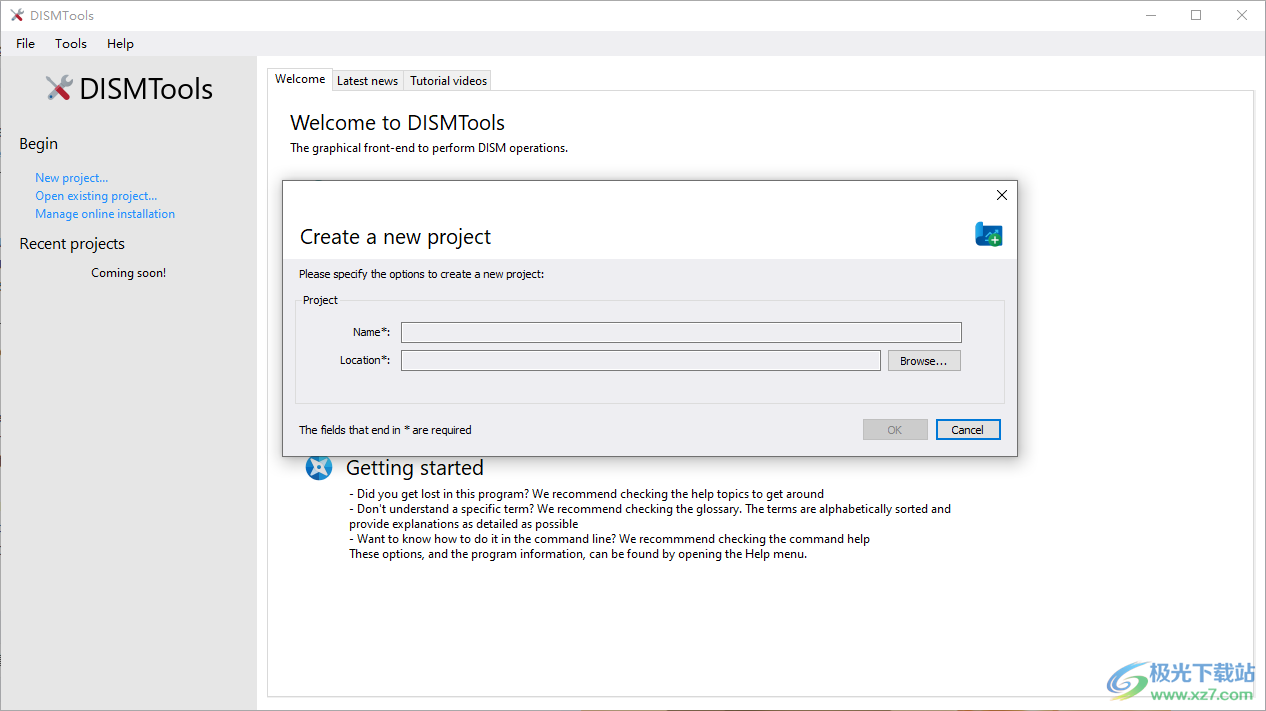Click the New project... link
1266x711 pixels.
pos(71,178)
